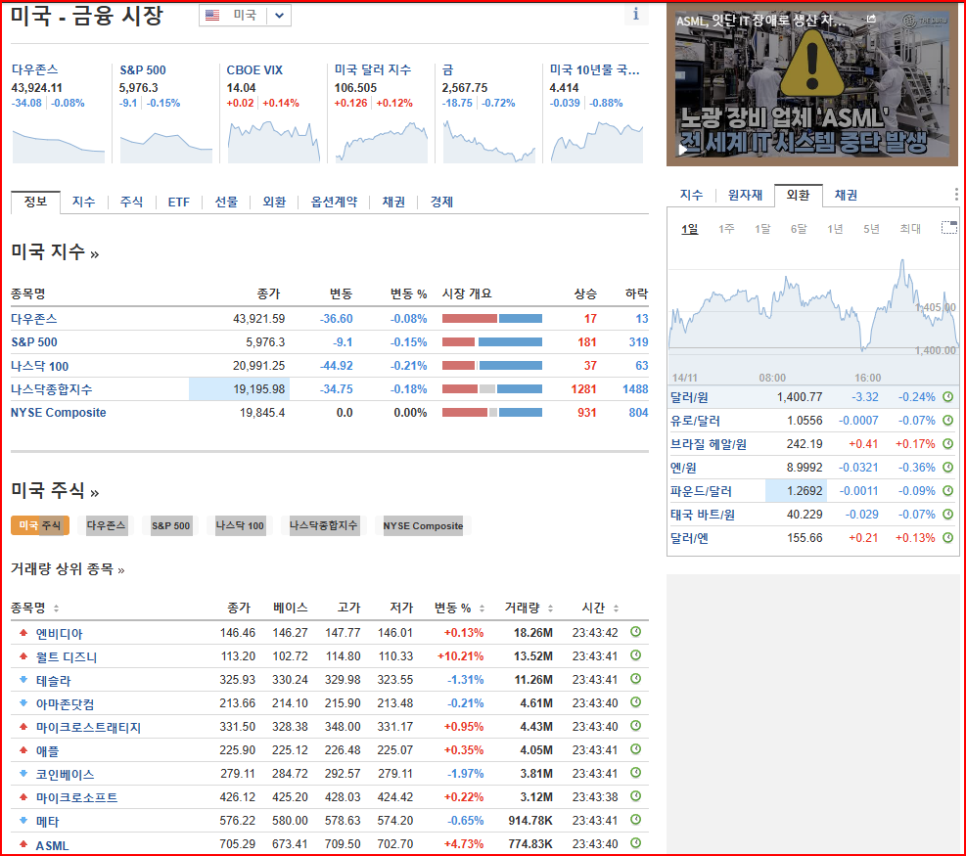The image size is (966, 856).
Task: Open the three-dot menu beside sidebar tabs
Action: (953, 194)
